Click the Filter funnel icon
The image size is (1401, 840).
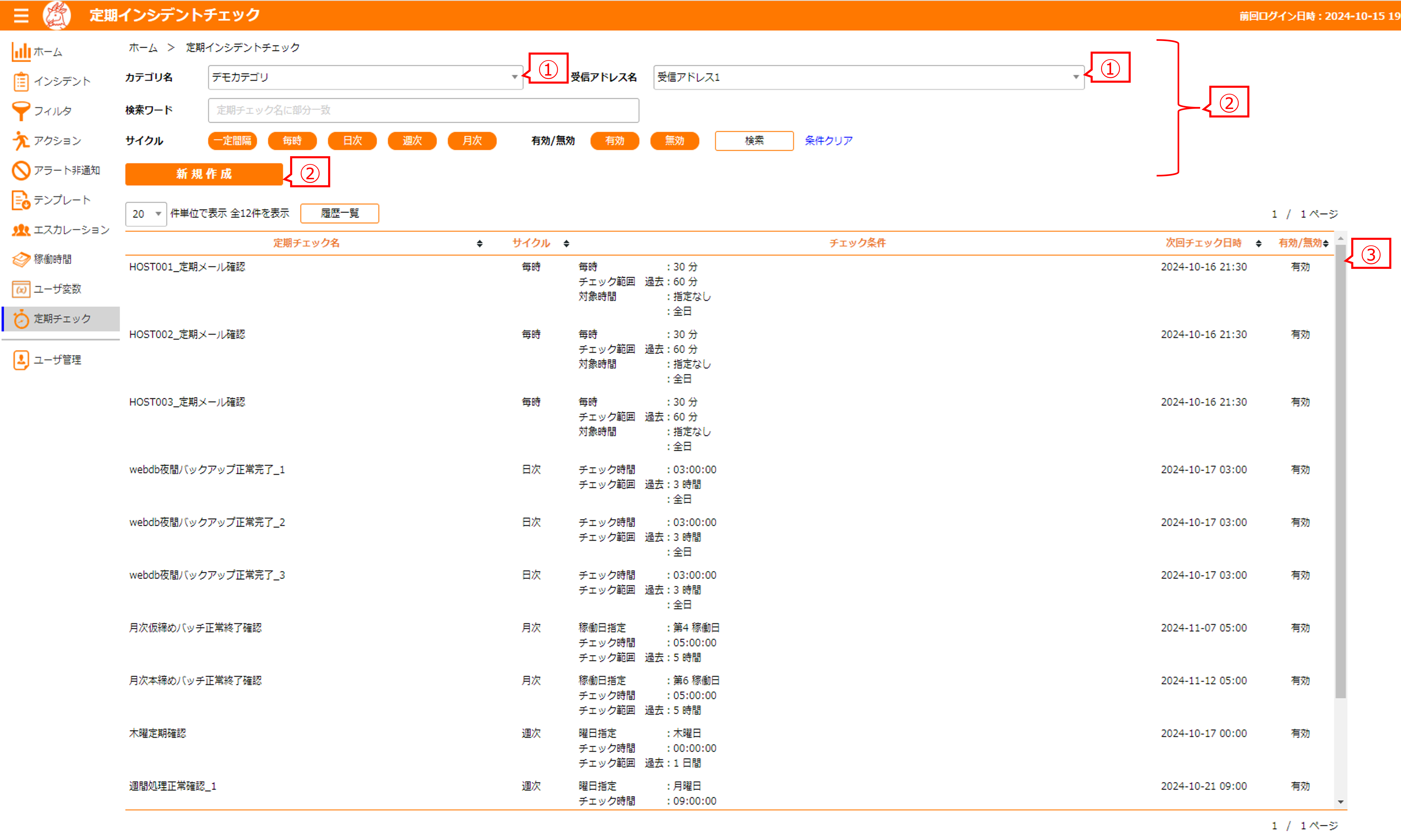(x=21, y=111)
